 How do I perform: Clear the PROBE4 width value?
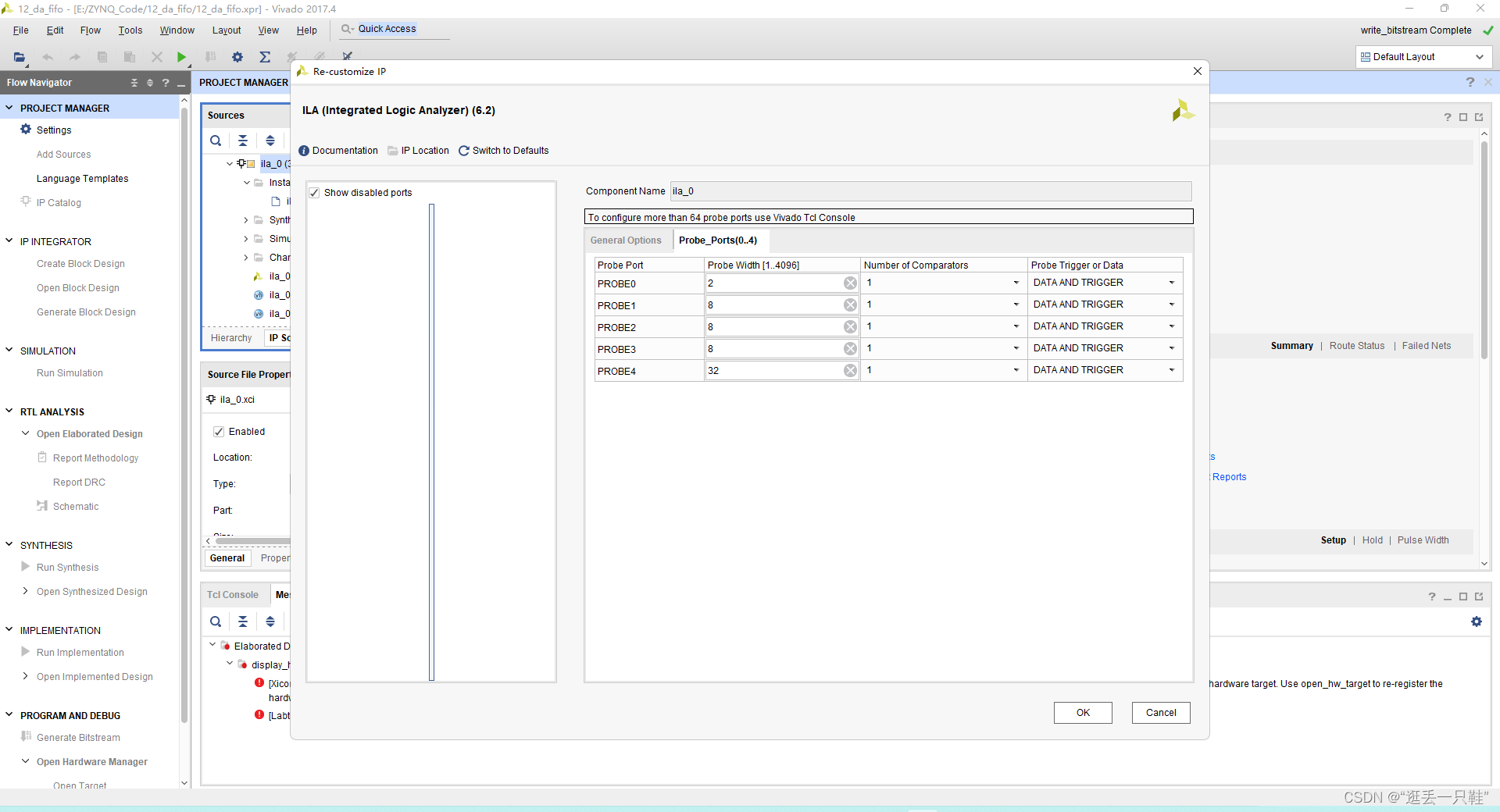pos(850,371)
